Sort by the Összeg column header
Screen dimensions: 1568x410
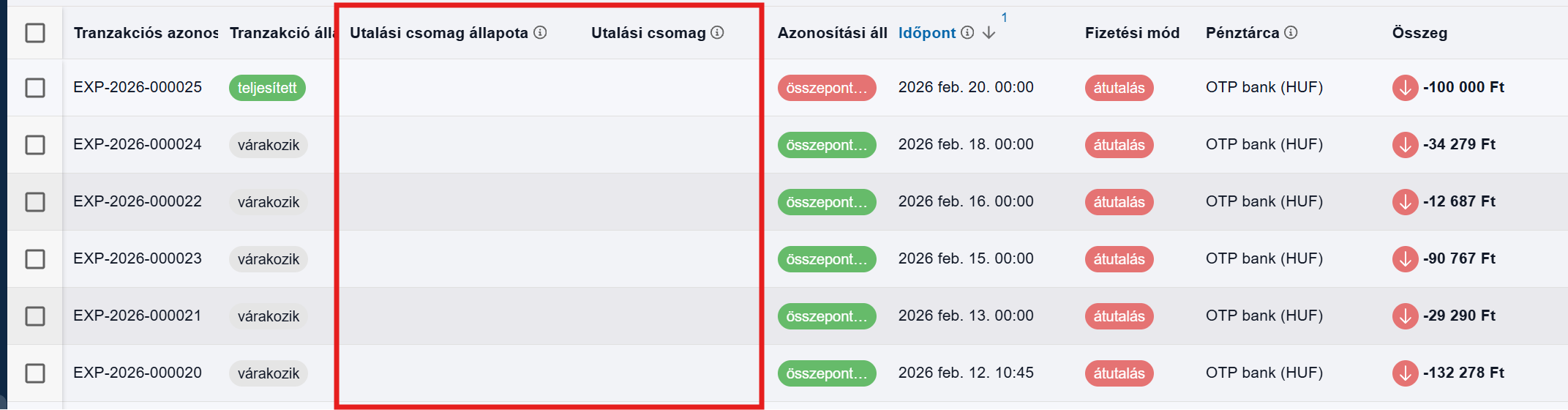1419,33
